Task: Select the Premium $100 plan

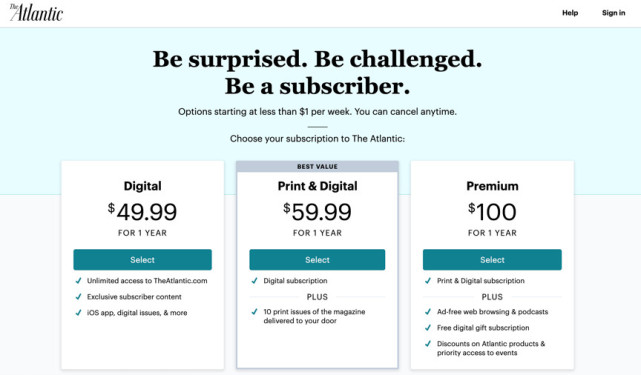Action: (492, 260)
